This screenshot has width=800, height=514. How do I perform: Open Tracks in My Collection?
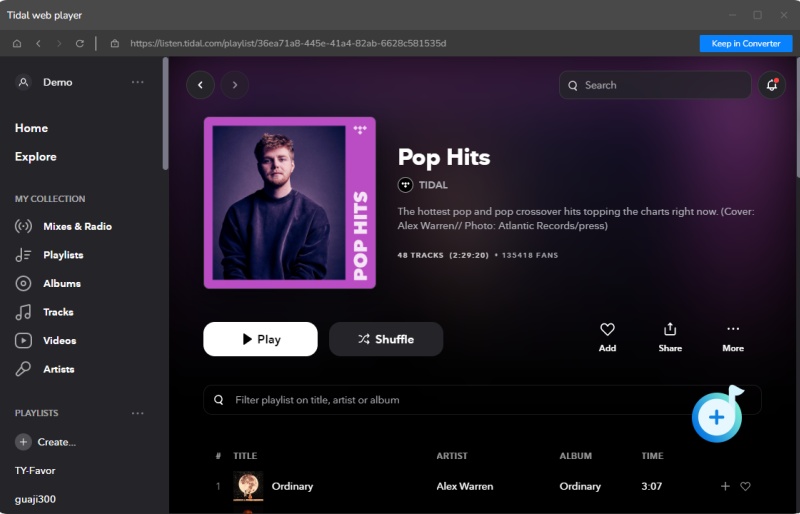44,312
